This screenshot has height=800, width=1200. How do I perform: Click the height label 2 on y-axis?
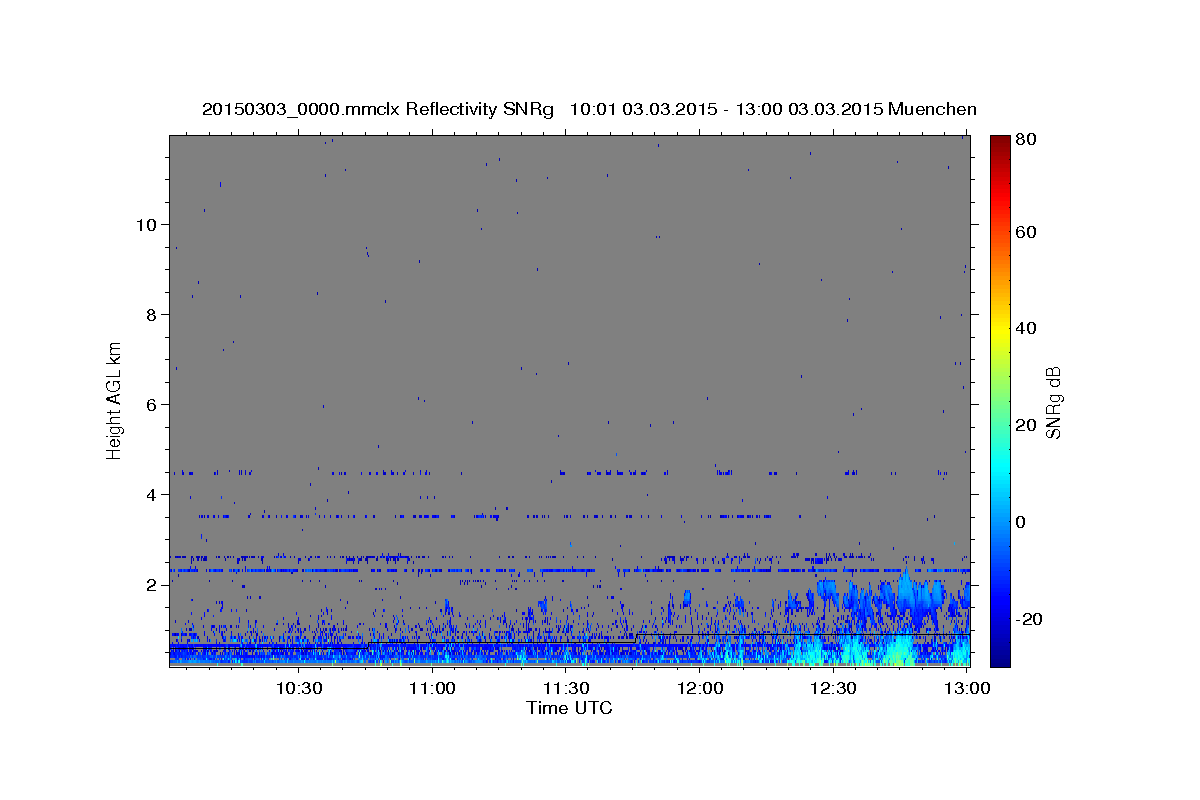click(151, 584)
